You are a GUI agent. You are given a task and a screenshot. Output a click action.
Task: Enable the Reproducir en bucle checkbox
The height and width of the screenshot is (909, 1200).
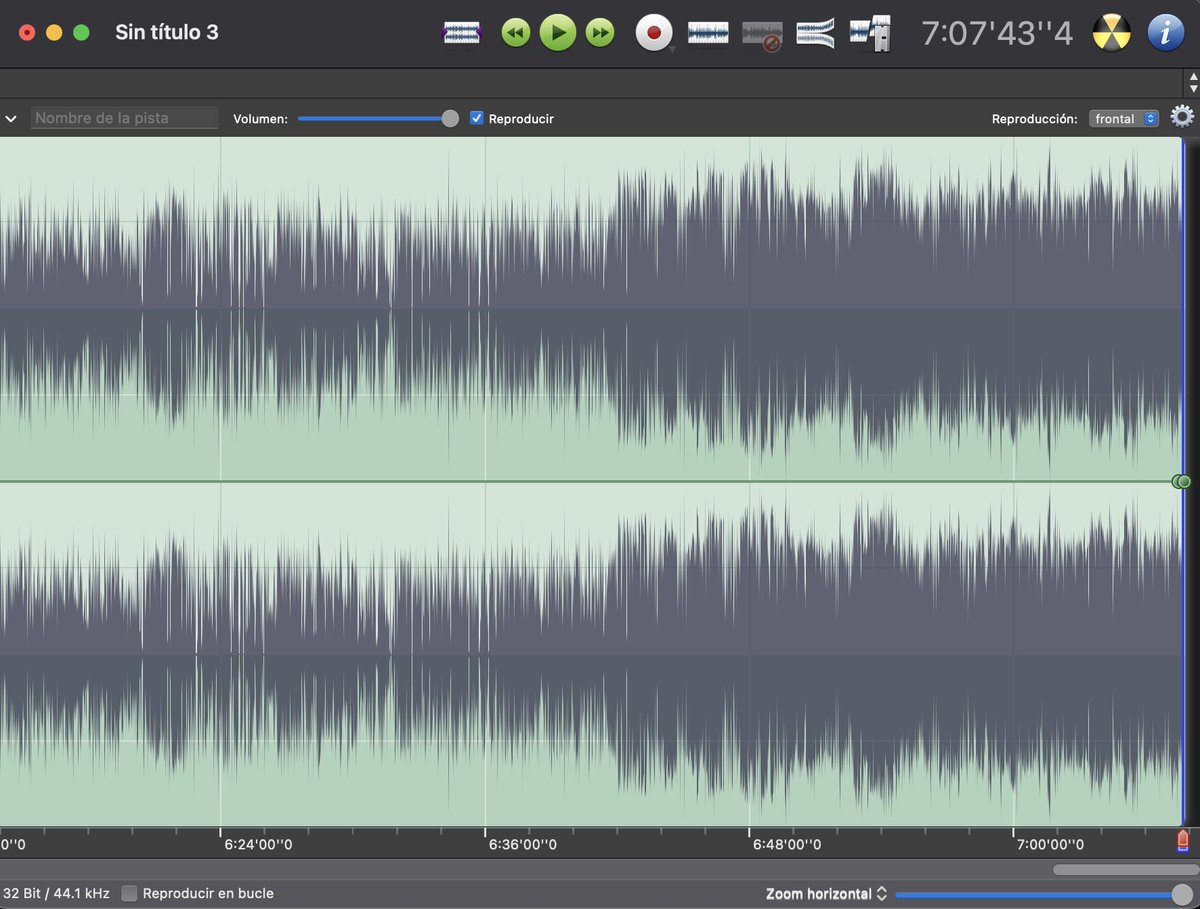pyautogui.click(x=129, y=893)
